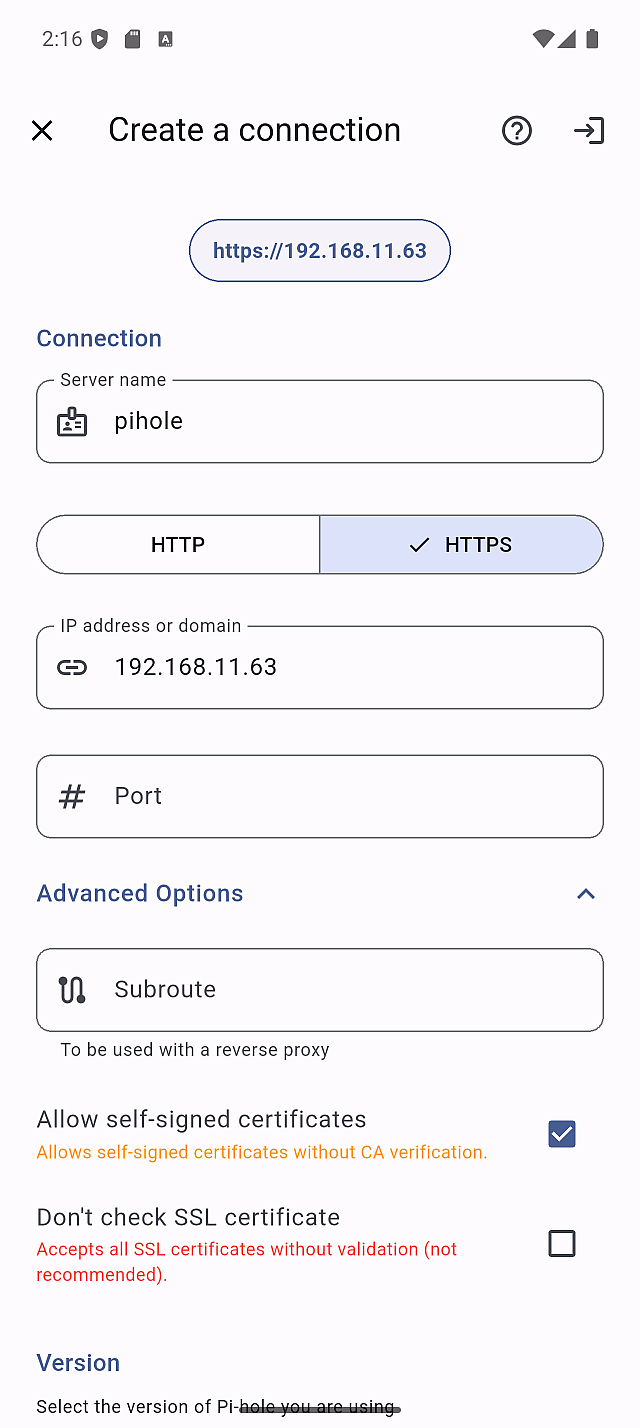
Task: Click the checkmark icon inside the HTTPS button
Action: pyautogui.click(x=419, y=544)
